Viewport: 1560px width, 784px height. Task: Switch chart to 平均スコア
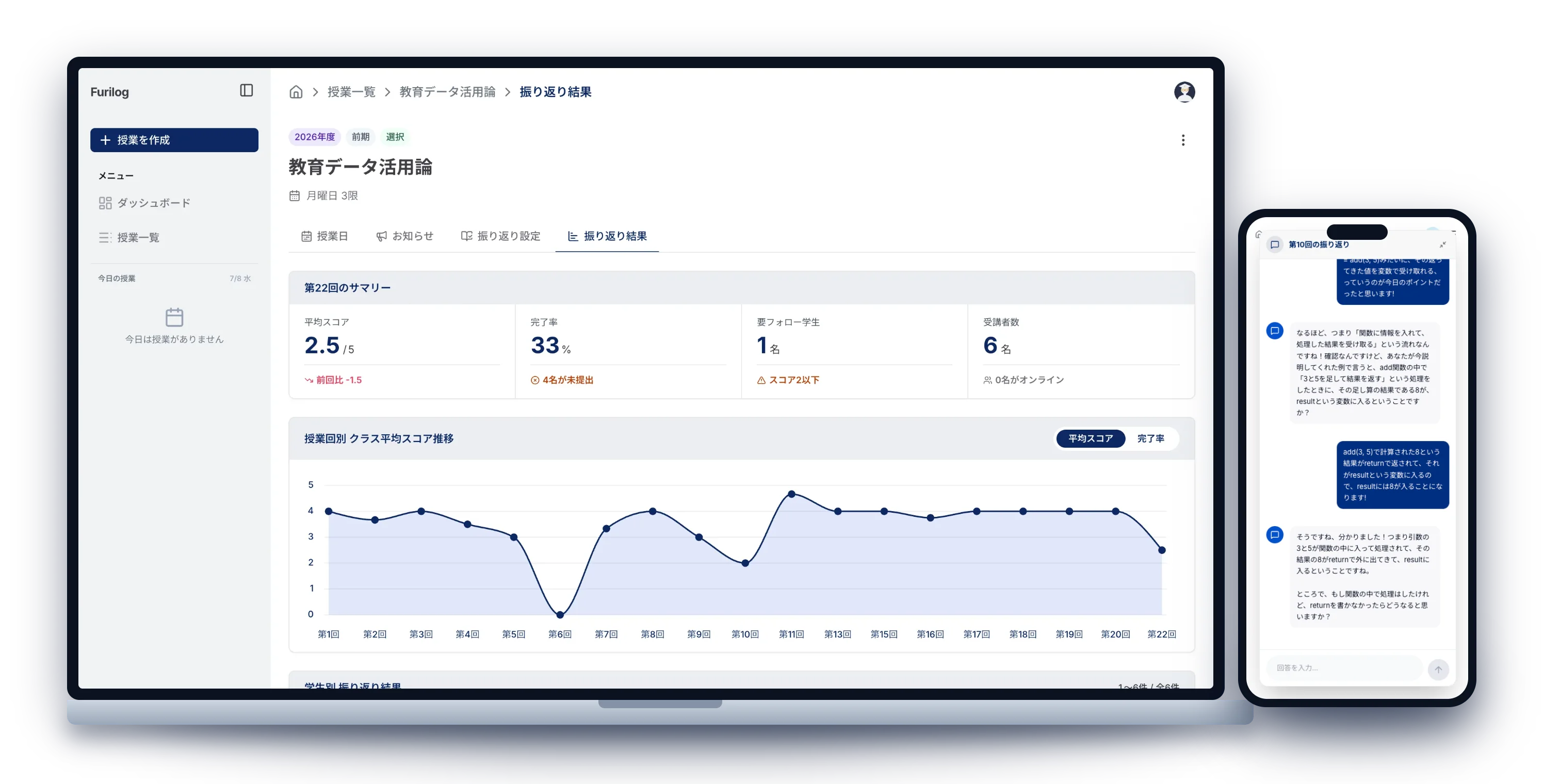pos(1090,439)
